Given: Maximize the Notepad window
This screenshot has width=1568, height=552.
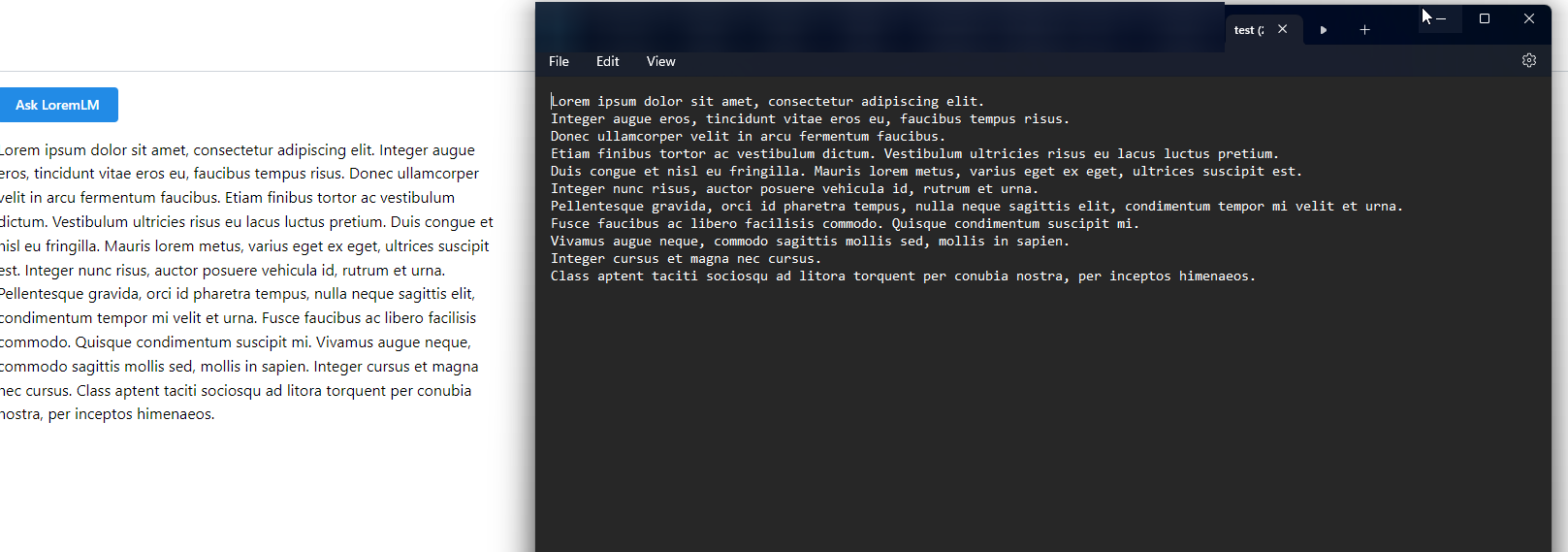Looking at the screenshot, I should (x=1484, y=18).
